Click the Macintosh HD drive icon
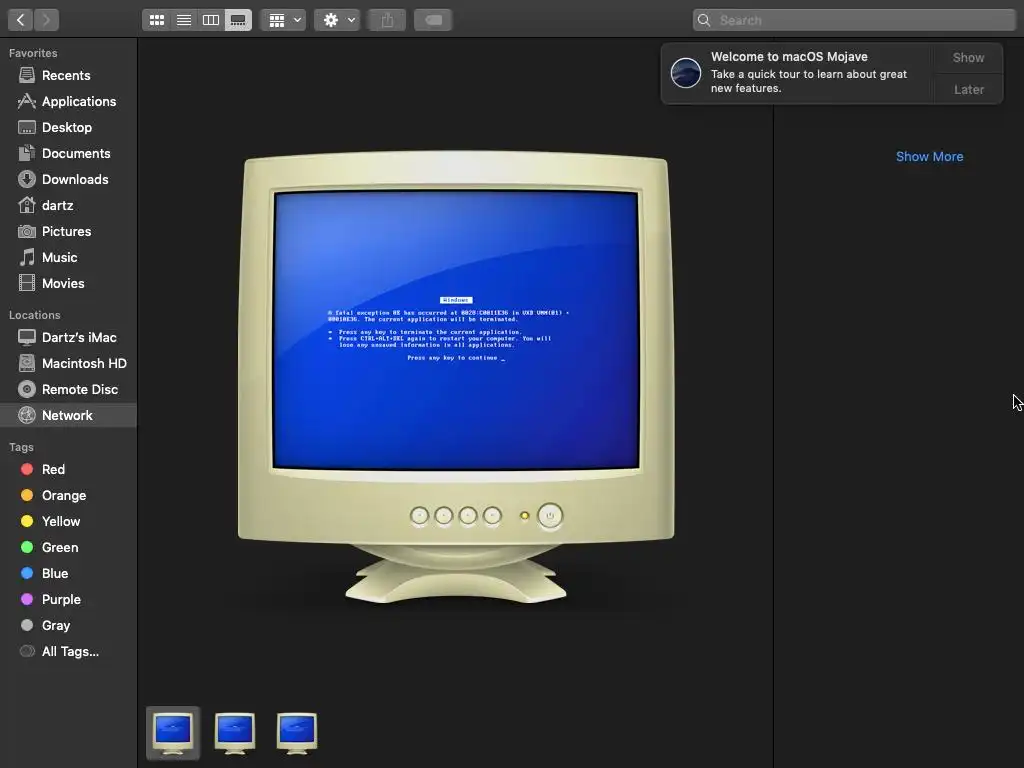Image resolution: width=1024 pixels, height=768 pixels. point(27,363)
